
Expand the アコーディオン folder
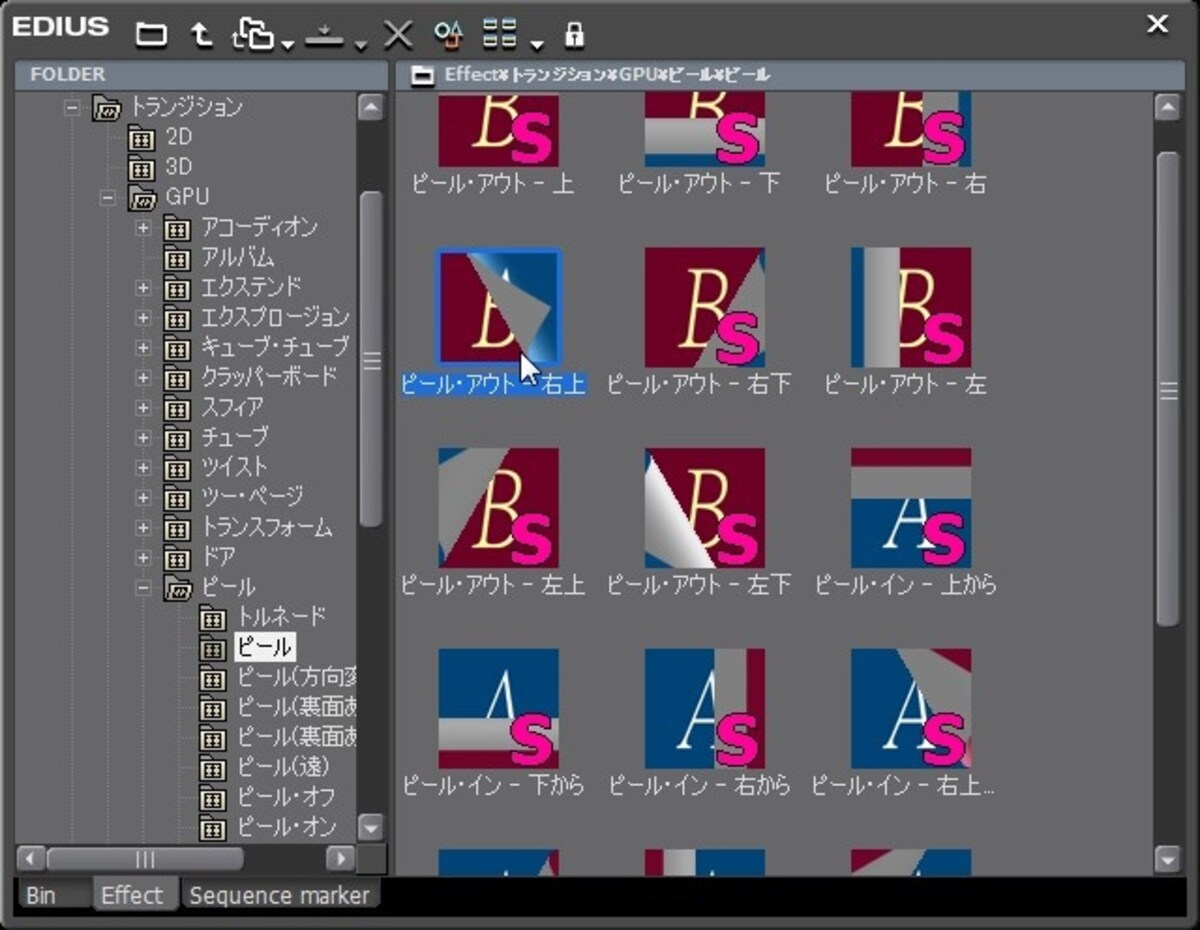143,228
